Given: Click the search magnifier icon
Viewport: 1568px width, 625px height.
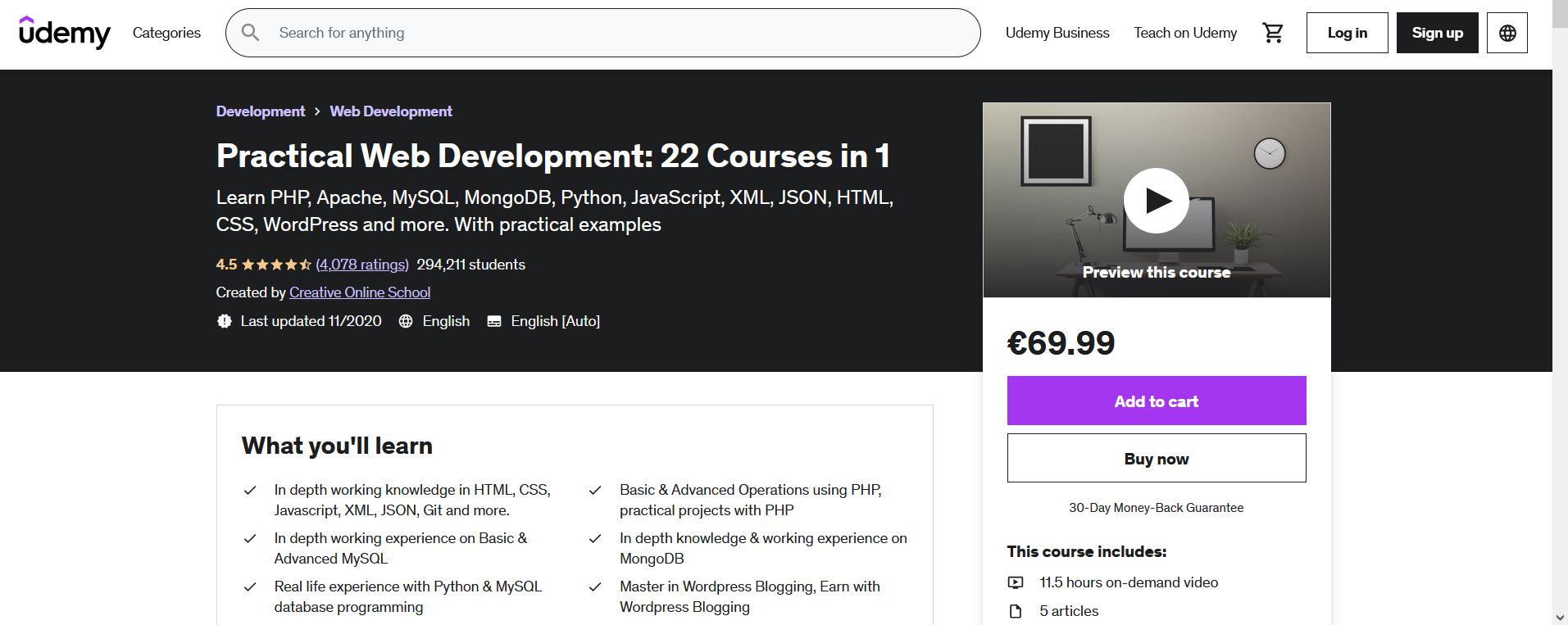Looking at the screenshot, I should [x=251, y=33].
